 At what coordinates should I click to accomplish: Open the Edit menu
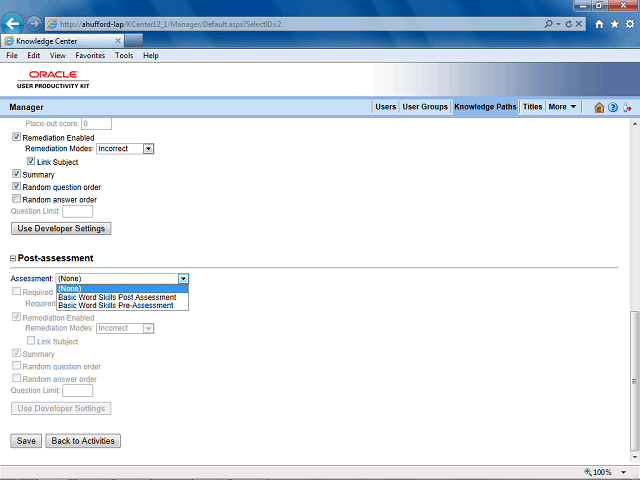click(x=33, y=56)
